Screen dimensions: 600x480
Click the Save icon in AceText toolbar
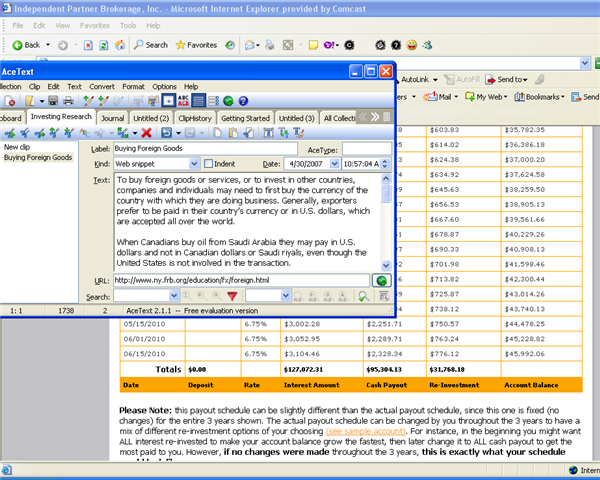click(53, 101)
